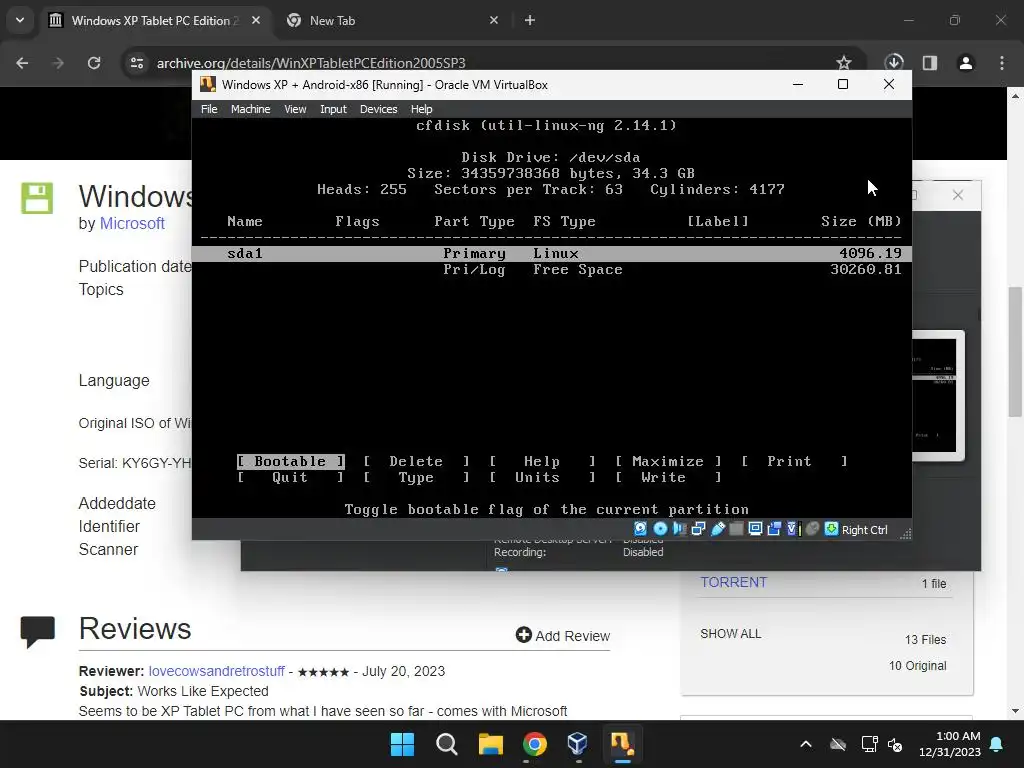Open reviewer lovecowsandretrostuff profile link

click(x=216, y=671)
